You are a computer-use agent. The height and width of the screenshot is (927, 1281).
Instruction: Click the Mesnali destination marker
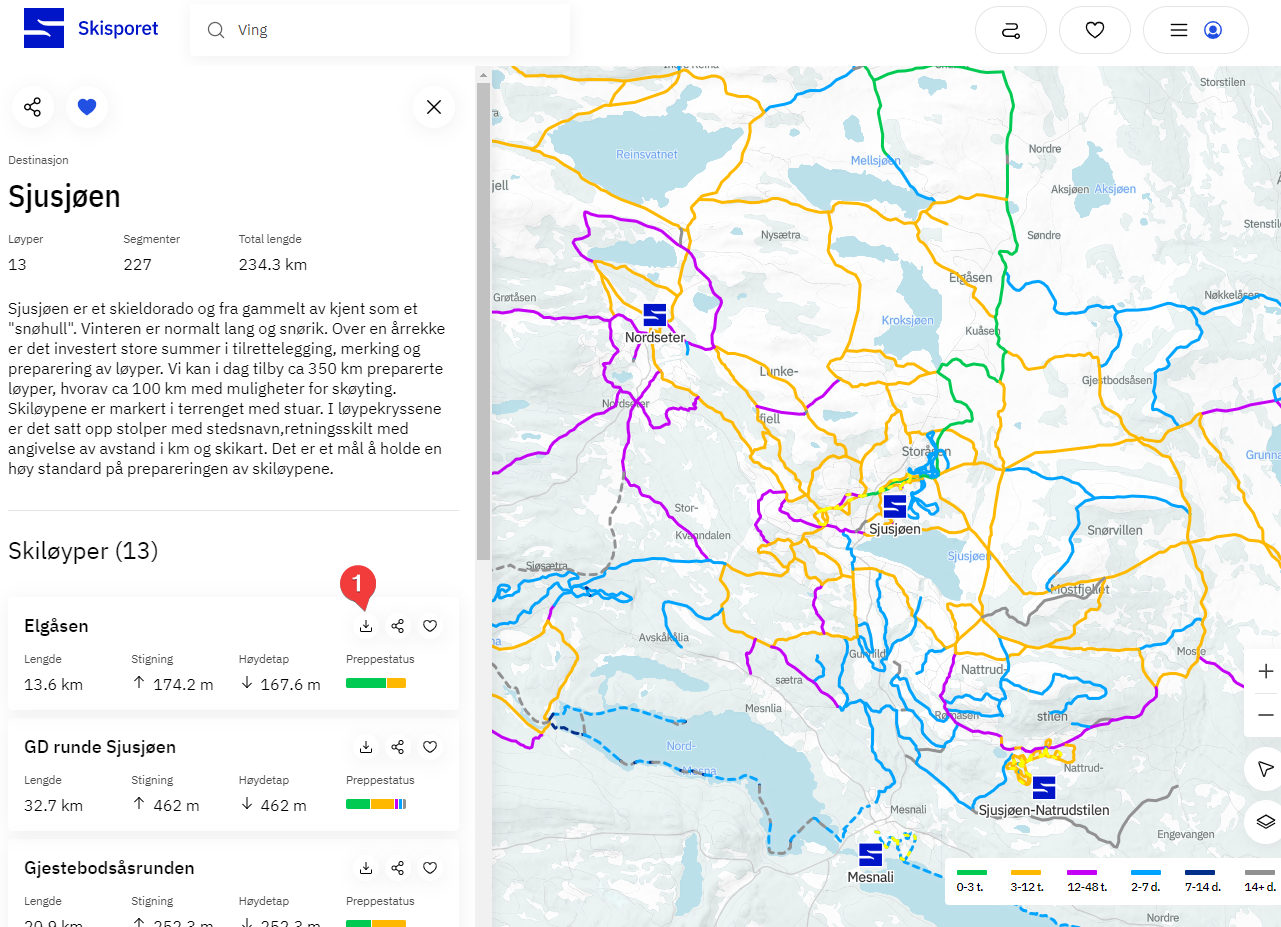point(871,855)
